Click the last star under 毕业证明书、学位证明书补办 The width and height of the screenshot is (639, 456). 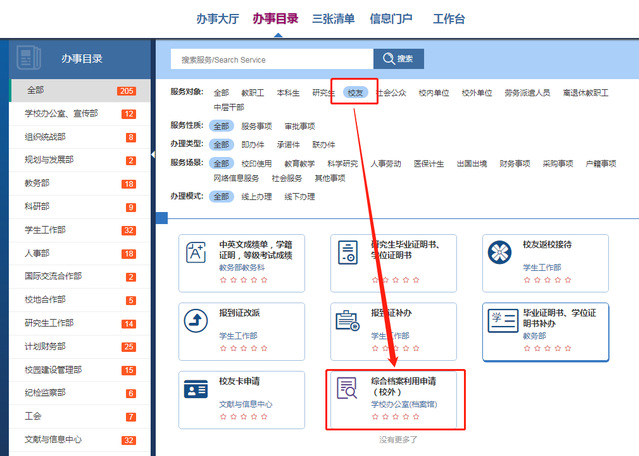(x=568, y=348)
